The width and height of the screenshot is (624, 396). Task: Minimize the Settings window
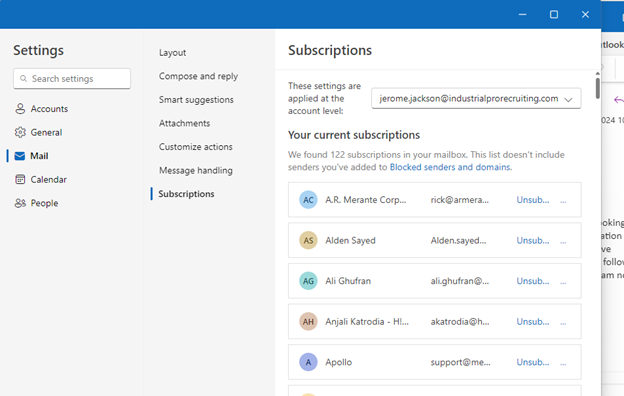(523, 14)
